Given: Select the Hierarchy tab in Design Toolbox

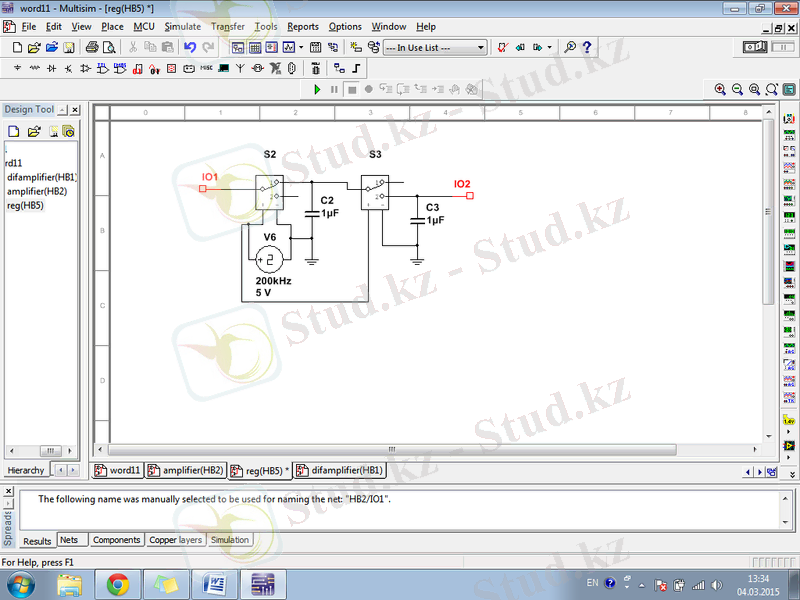Looking at the screenshot, I should (26, 470).
